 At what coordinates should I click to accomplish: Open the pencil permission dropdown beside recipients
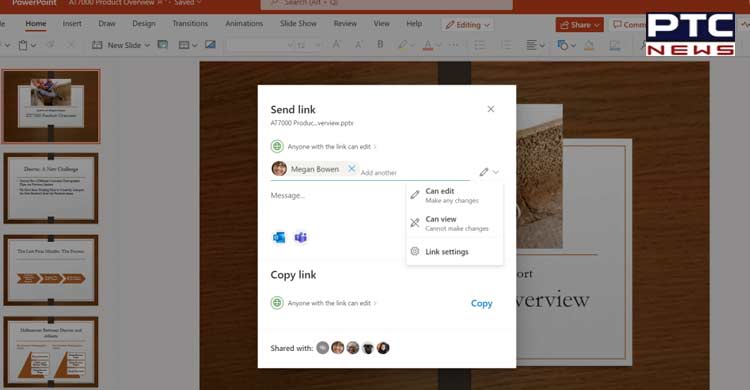tap(489, 172)
